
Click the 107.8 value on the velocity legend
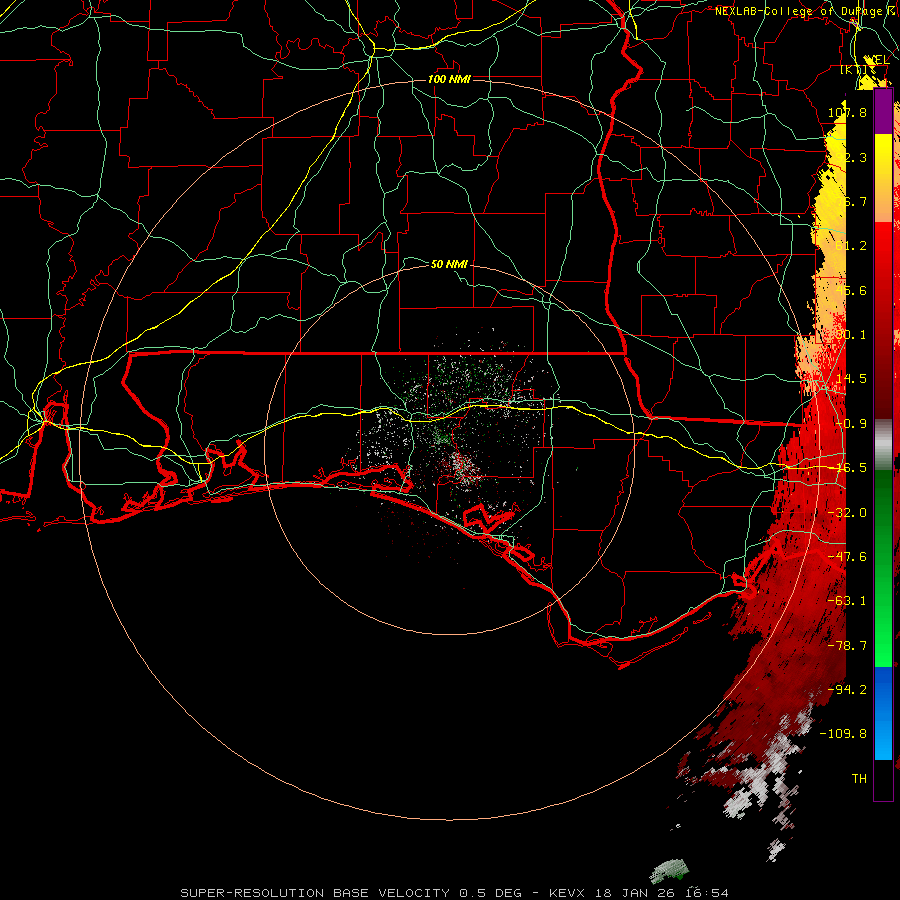pos(847,112)
